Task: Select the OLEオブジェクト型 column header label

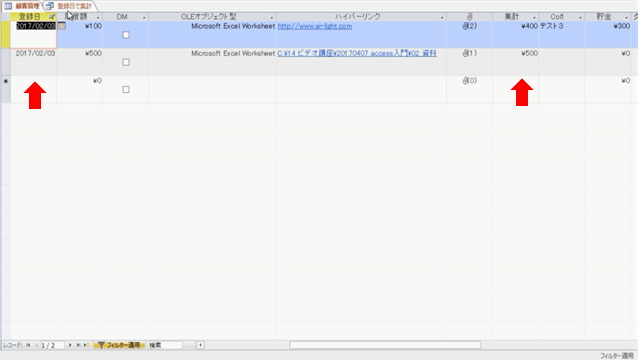Action: tap(209, 17)
